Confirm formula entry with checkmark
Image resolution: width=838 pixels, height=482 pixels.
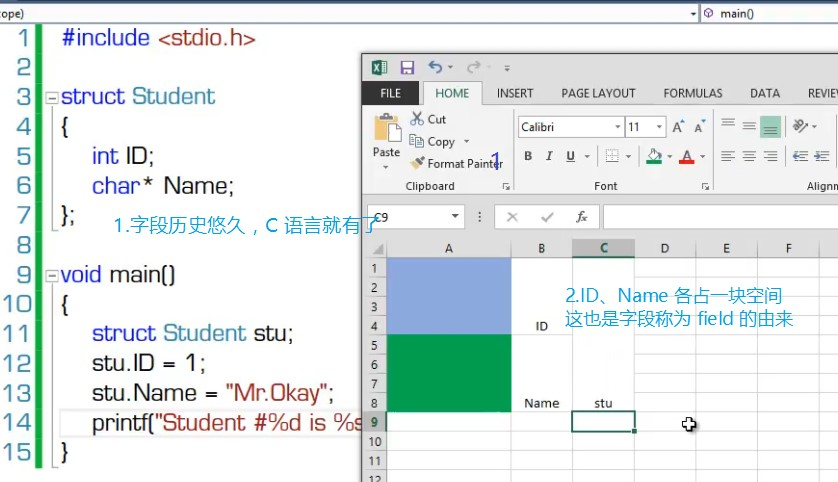[547, 217]
